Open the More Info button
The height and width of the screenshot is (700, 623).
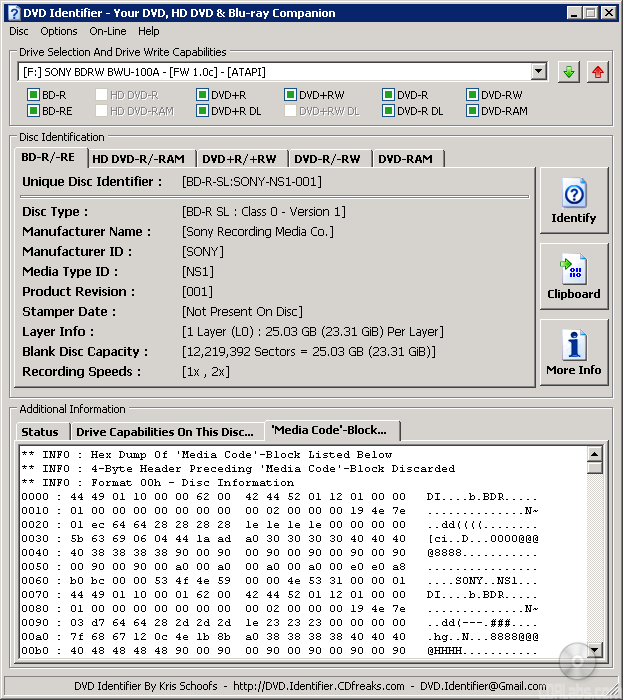click(x=574, y=353)
